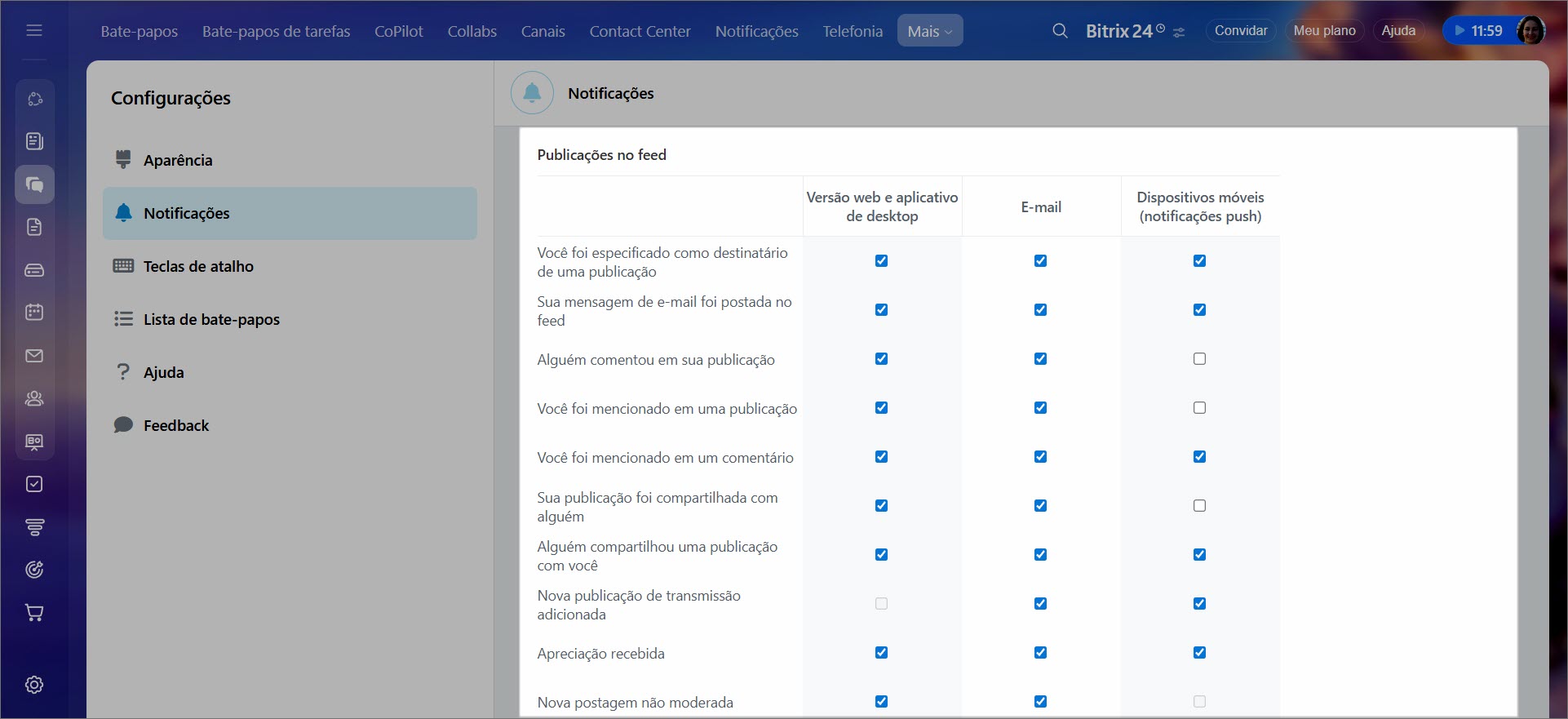Uncheck web version for 'Você foi mencionado em um comentário'
This screenshot has height=719, width=1568.
pyautogui.click(x=881, y=457)
